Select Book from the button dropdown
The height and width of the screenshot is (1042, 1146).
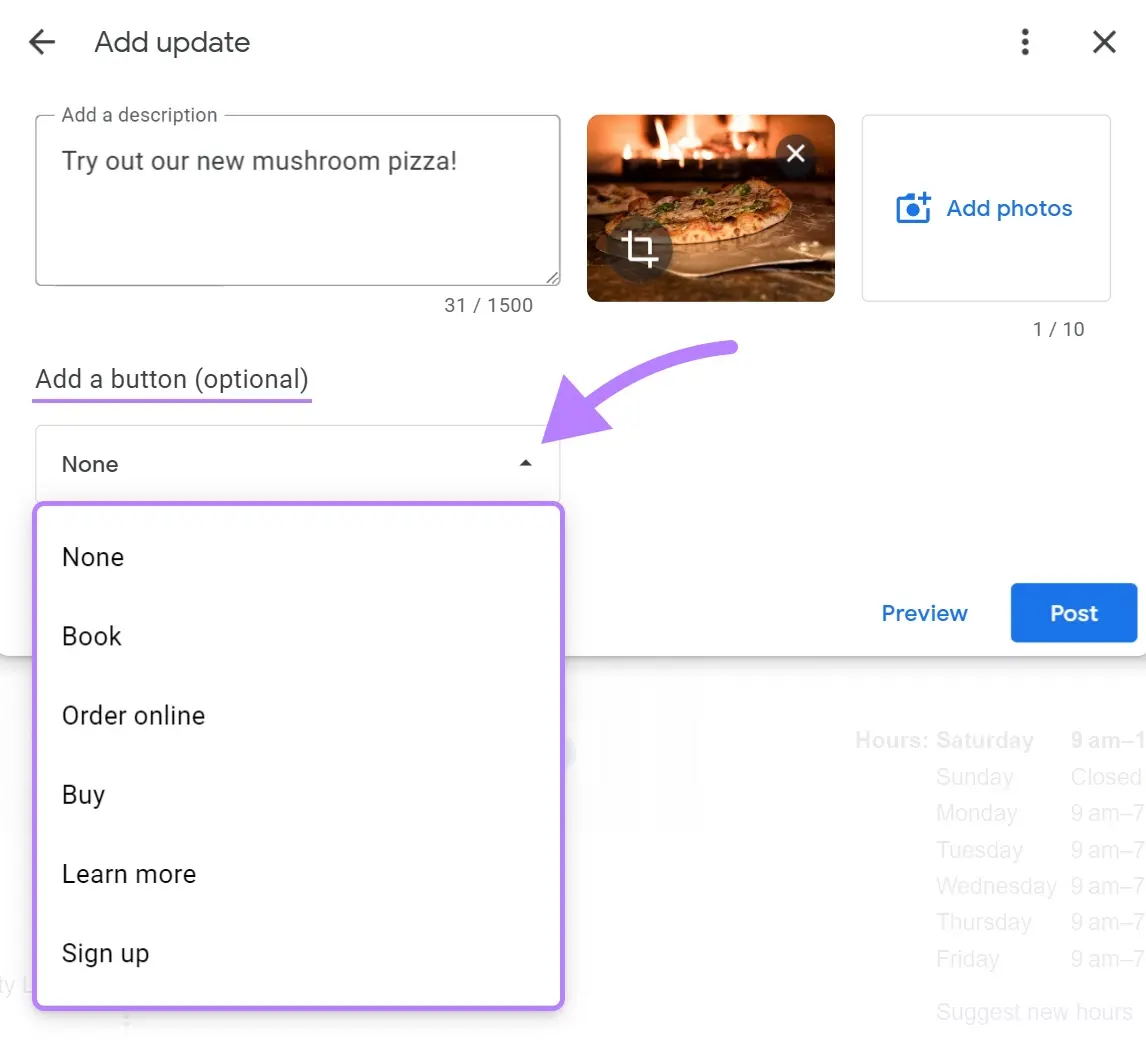click(91, 636)
